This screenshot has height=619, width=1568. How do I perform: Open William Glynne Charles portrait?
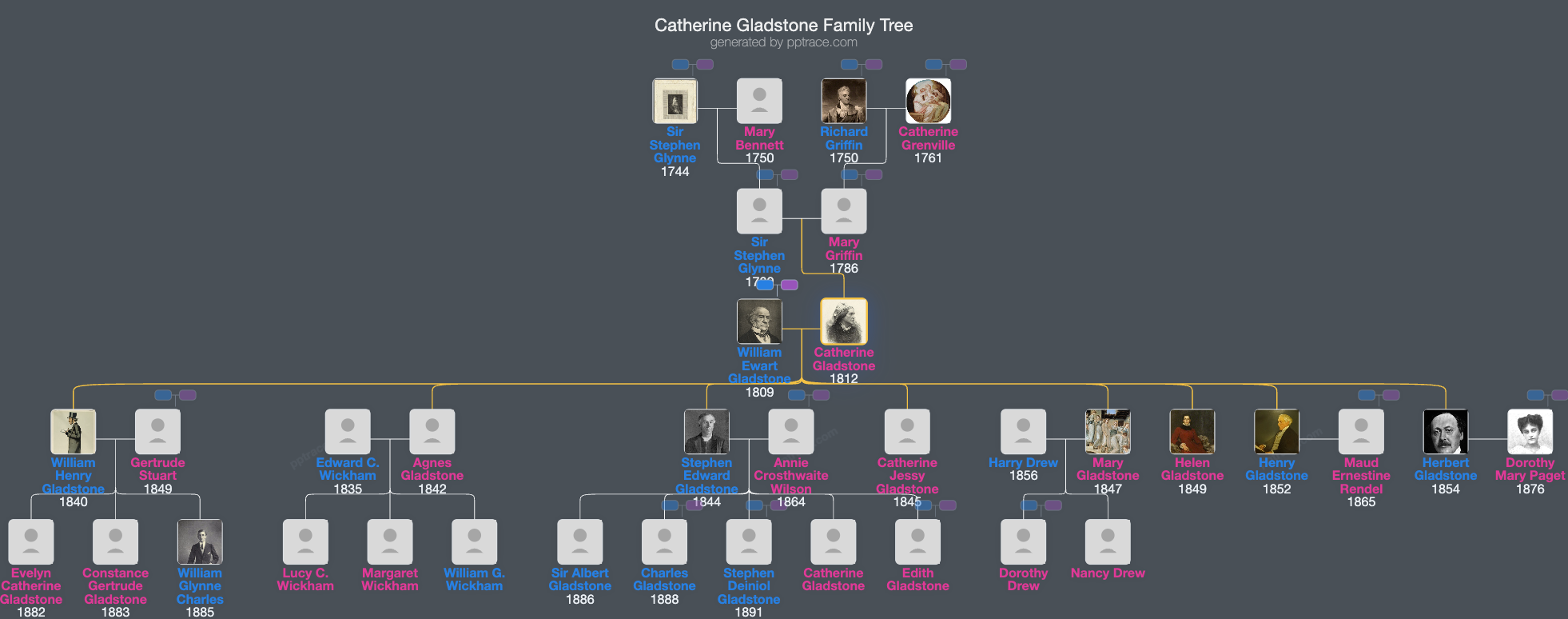tap(200, 542)
